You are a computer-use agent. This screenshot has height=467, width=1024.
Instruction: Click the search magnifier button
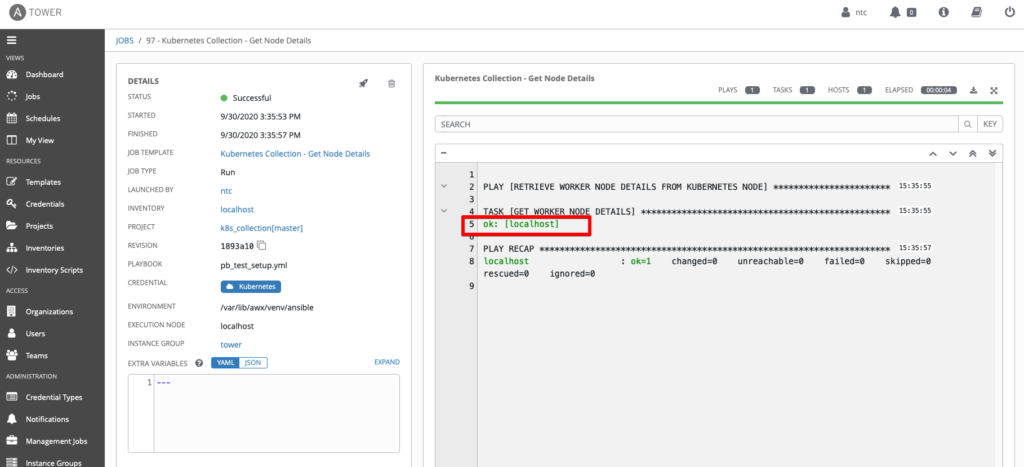click(967, 124)
